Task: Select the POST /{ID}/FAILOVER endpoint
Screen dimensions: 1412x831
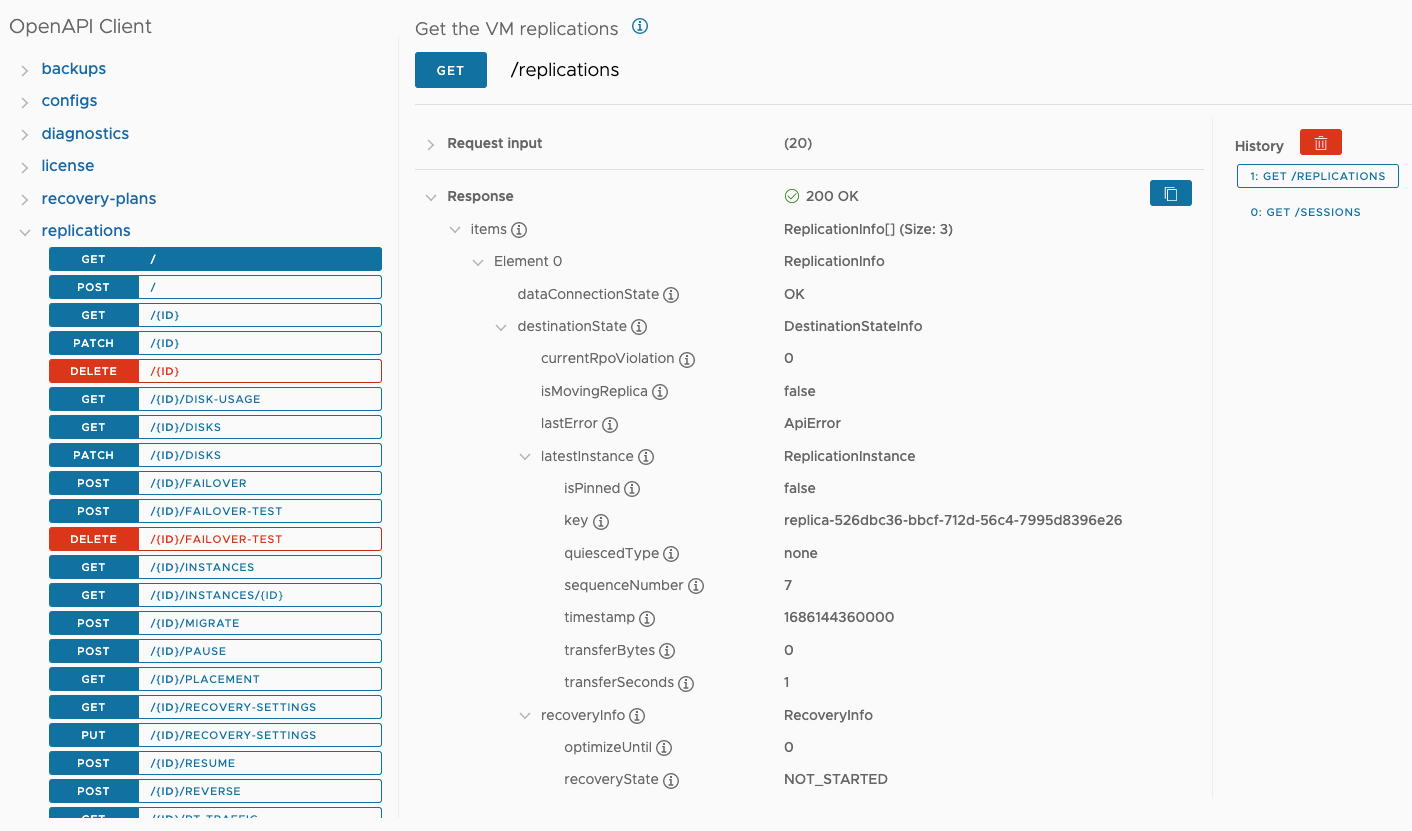Action: click(215, 483)
